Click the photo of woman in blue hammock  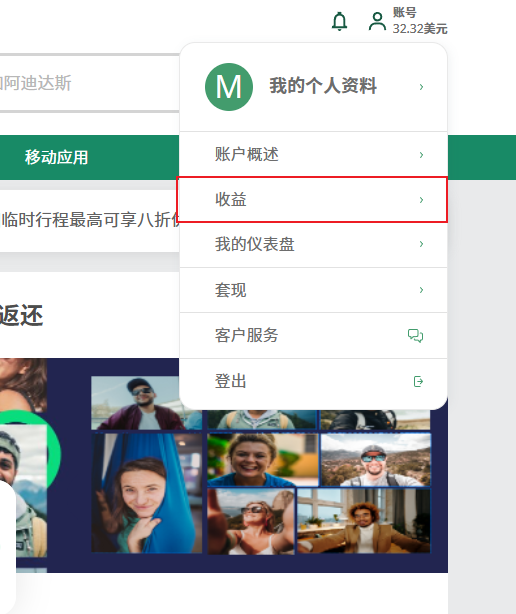146,493
